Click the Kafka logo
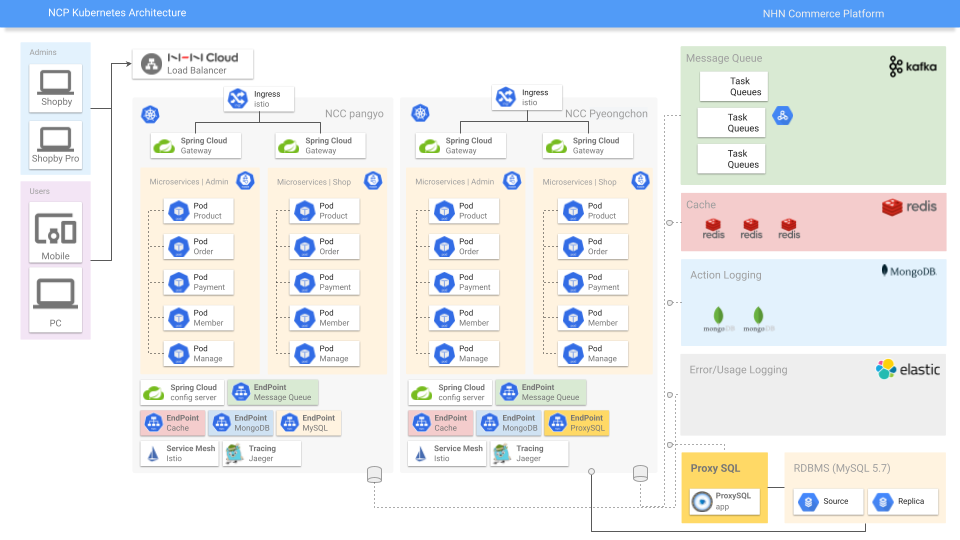960x540 pixels. pyautogui.click(x=912, y=66)
